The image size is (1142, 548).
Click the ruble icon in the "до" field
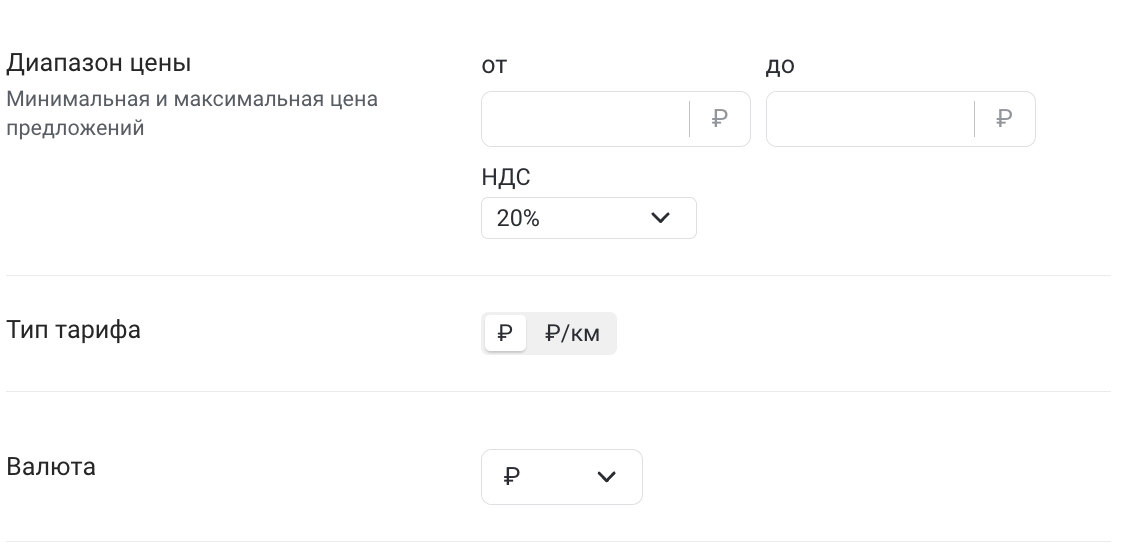pyautogui.click(x=1004, y=119)
